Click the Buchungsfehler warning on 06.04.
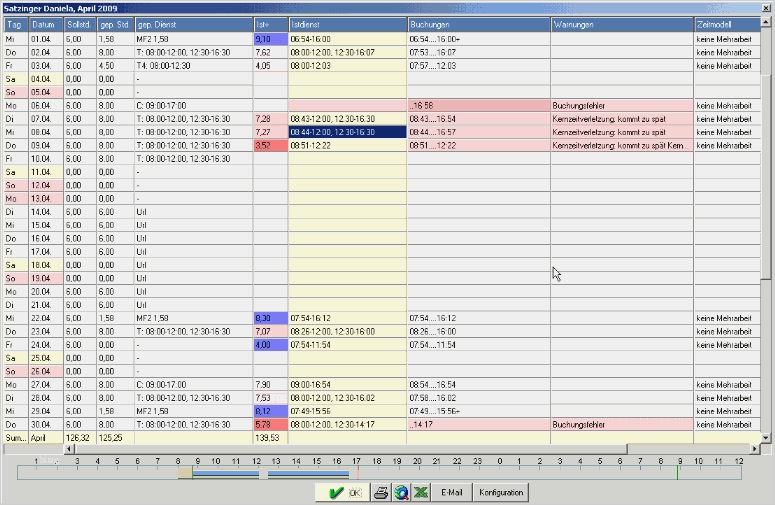This screenshot has height=505, width=775. tap(622, 105)
